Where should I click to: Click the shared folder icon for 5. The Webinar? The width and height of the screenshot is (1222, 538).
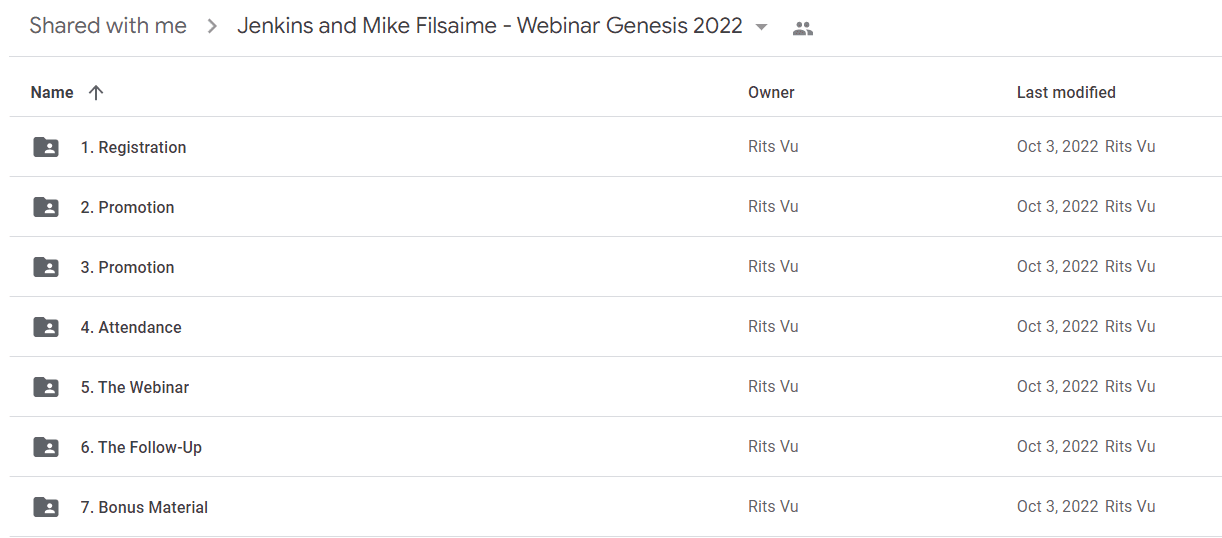point(46,387)
